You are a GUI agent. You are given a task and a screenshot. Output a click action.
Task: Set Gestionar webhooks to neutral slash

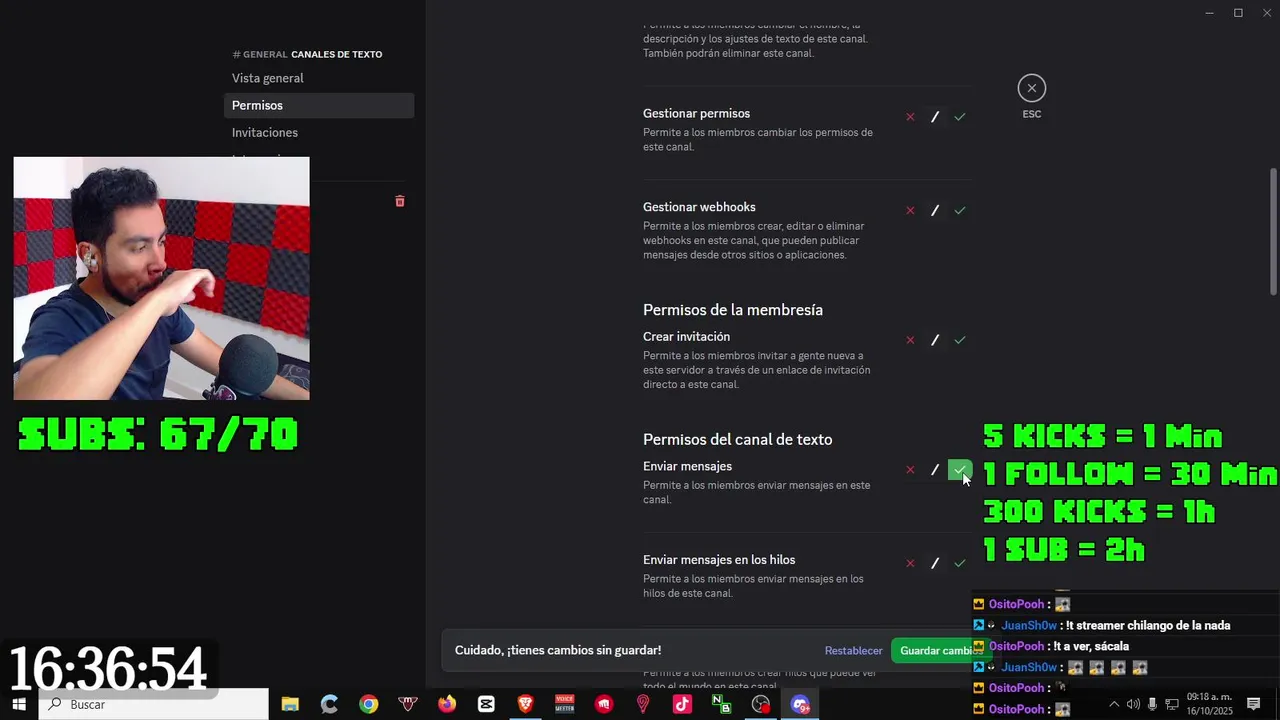pos(935,210)
